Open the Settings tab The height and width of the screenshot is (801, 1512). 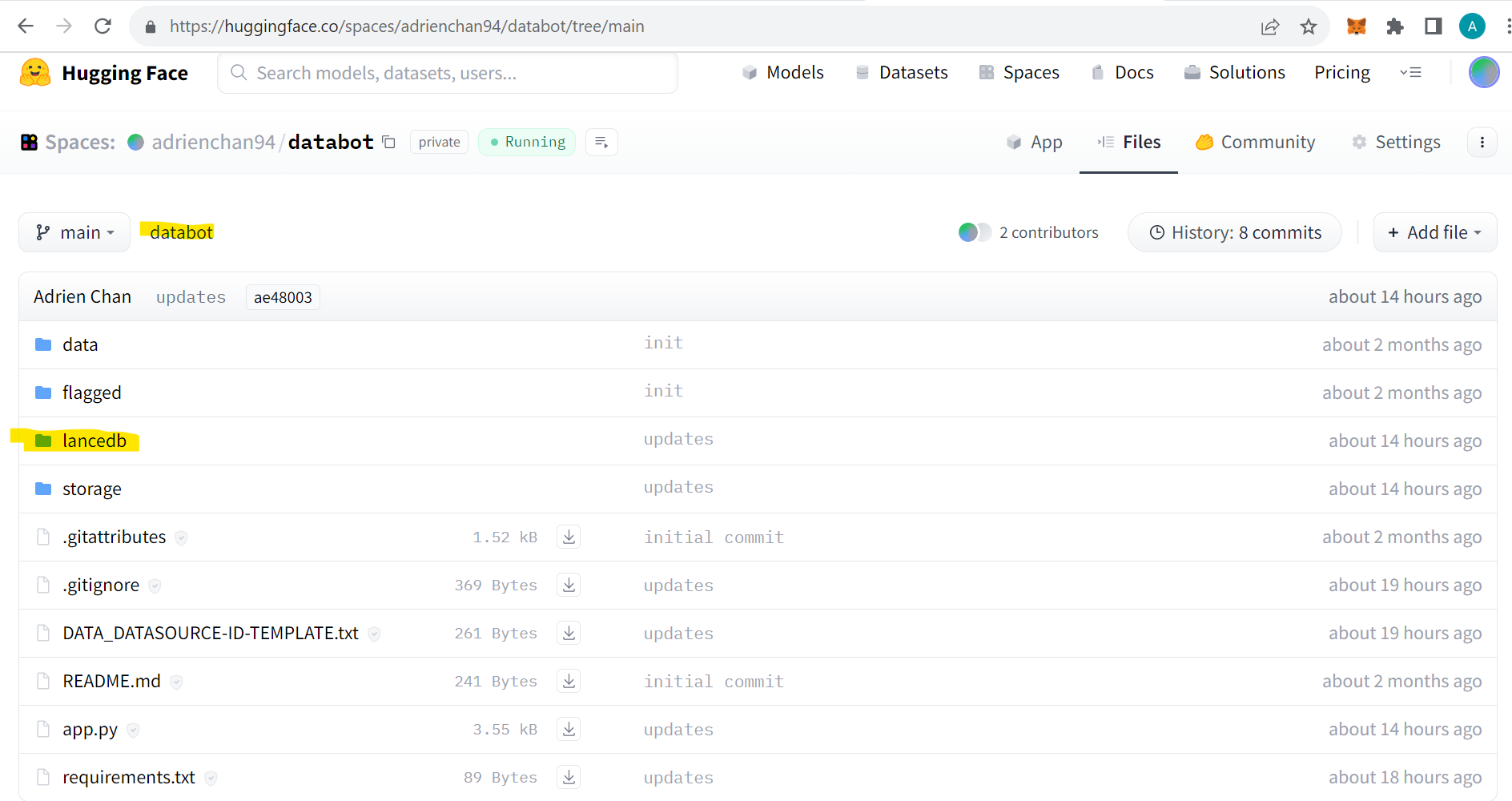[1396, 143]
